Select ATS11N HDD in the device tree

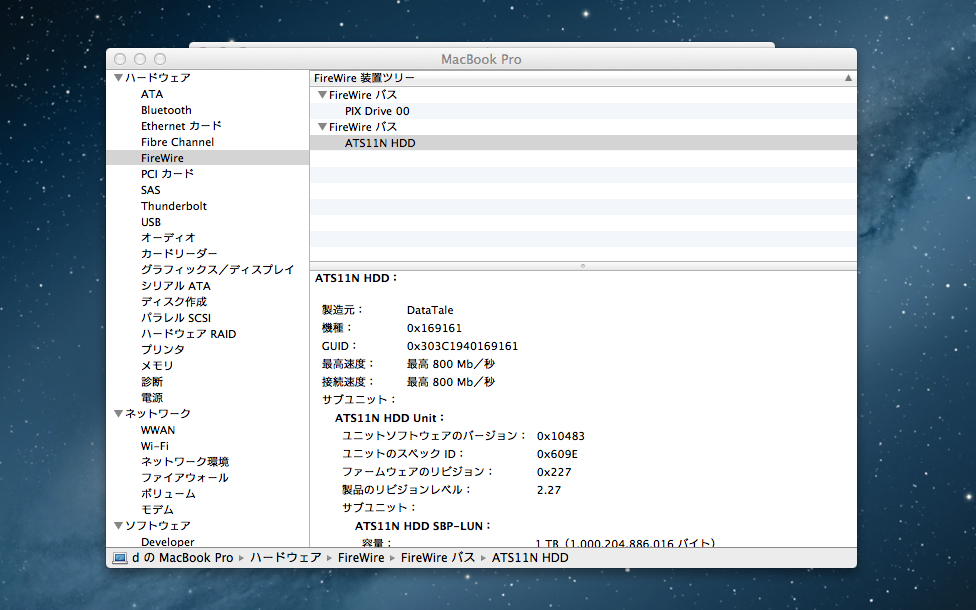(380, 143)
